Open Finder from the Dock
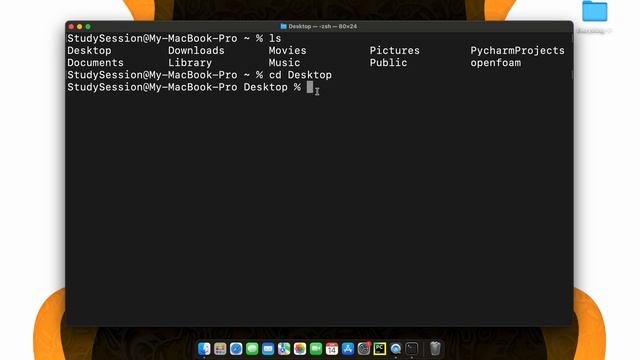 coord(204,349)
